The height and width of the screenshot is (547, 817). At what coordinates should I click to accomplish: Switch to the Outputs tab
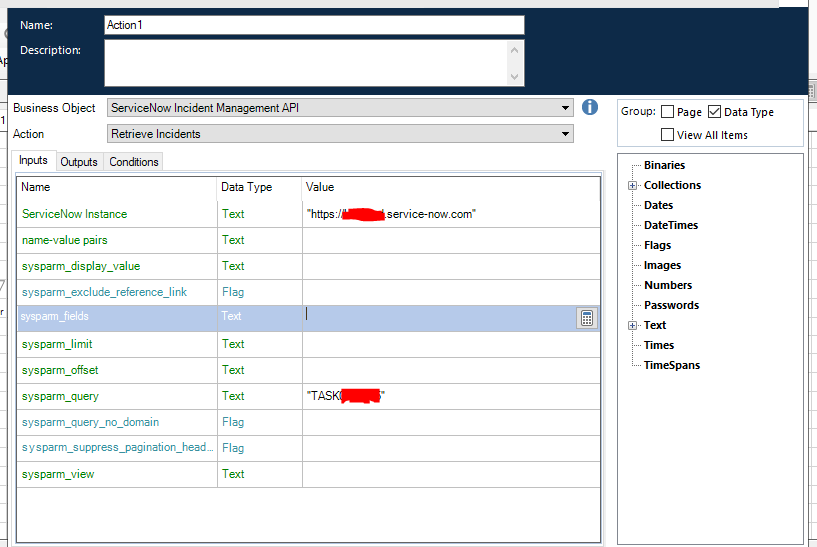pos(79,162)
